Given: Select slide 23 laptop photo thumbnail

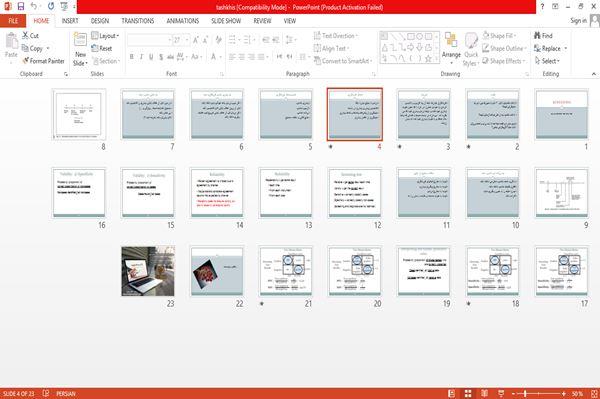Looking at the screenshot, I should click(x=148, y=271).
